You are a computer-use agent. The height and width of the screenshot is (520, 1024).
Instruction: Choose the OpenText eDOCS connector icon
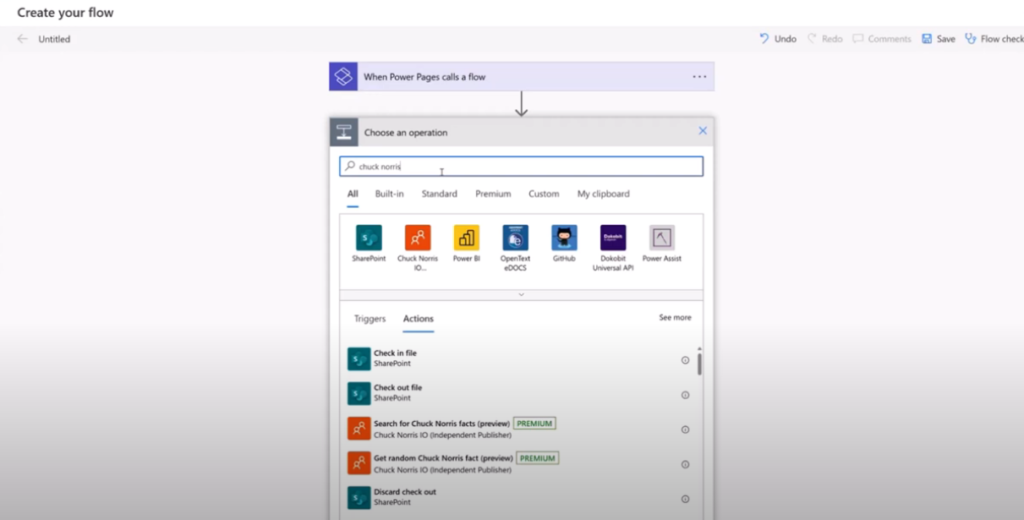click(515, 238)
